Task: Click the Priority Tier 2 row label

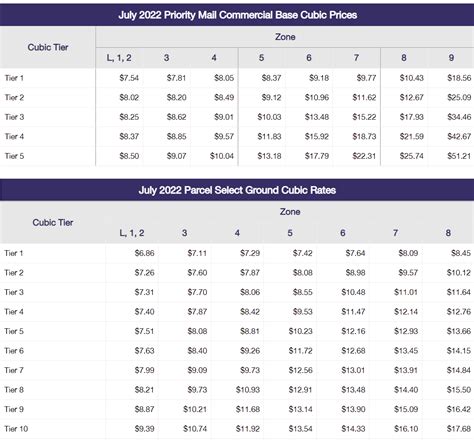Action: (x=14, y=98)
